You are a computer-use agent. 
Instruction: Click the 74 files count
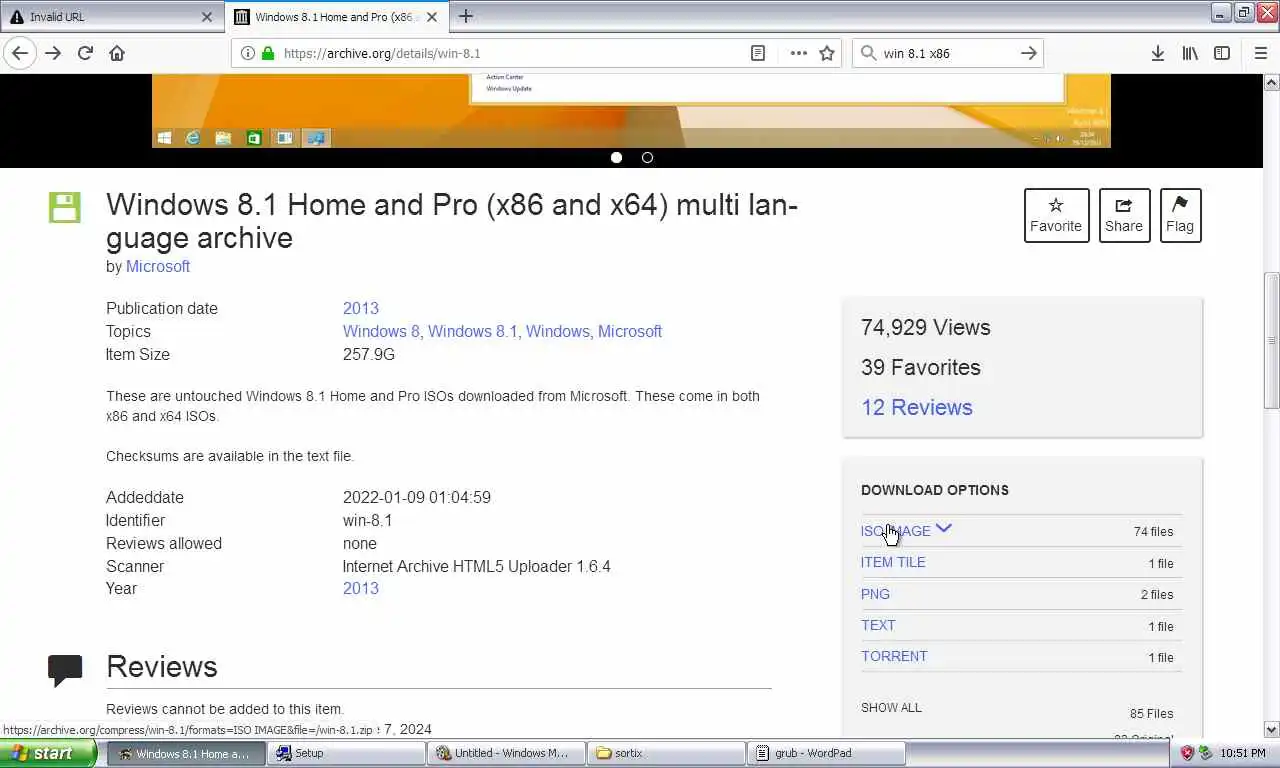pyautogui.click(x=1154, y=531)
